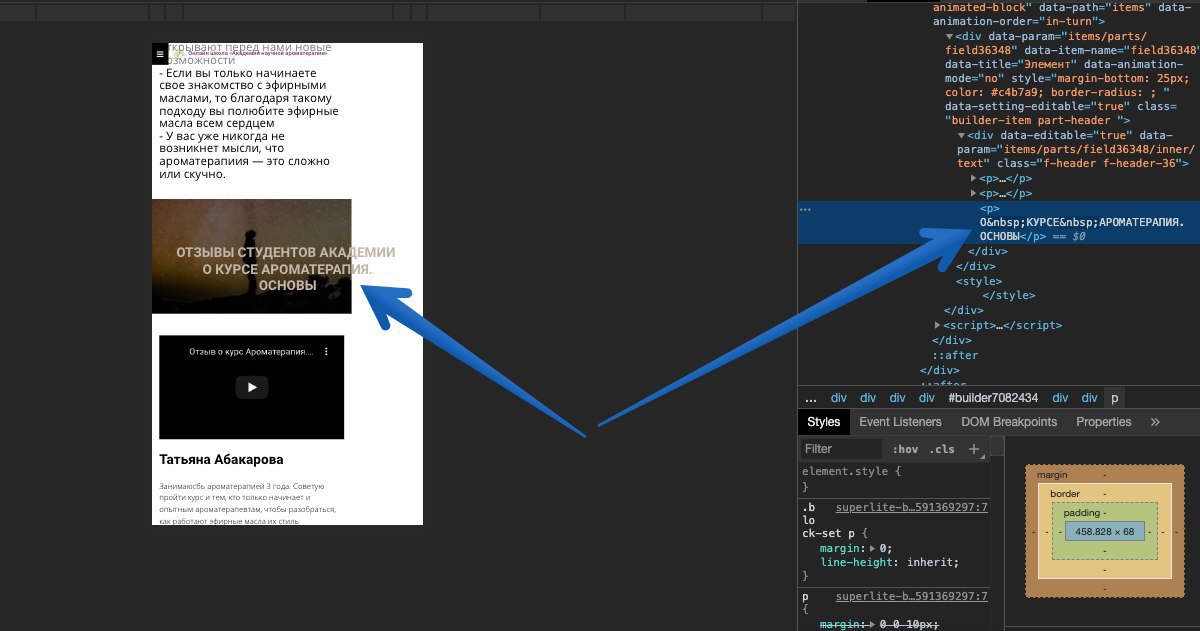Expand the strikethrough margin shorthand in p rule
The height and width of the screenshot is (631, 1200).
[872, 624]
